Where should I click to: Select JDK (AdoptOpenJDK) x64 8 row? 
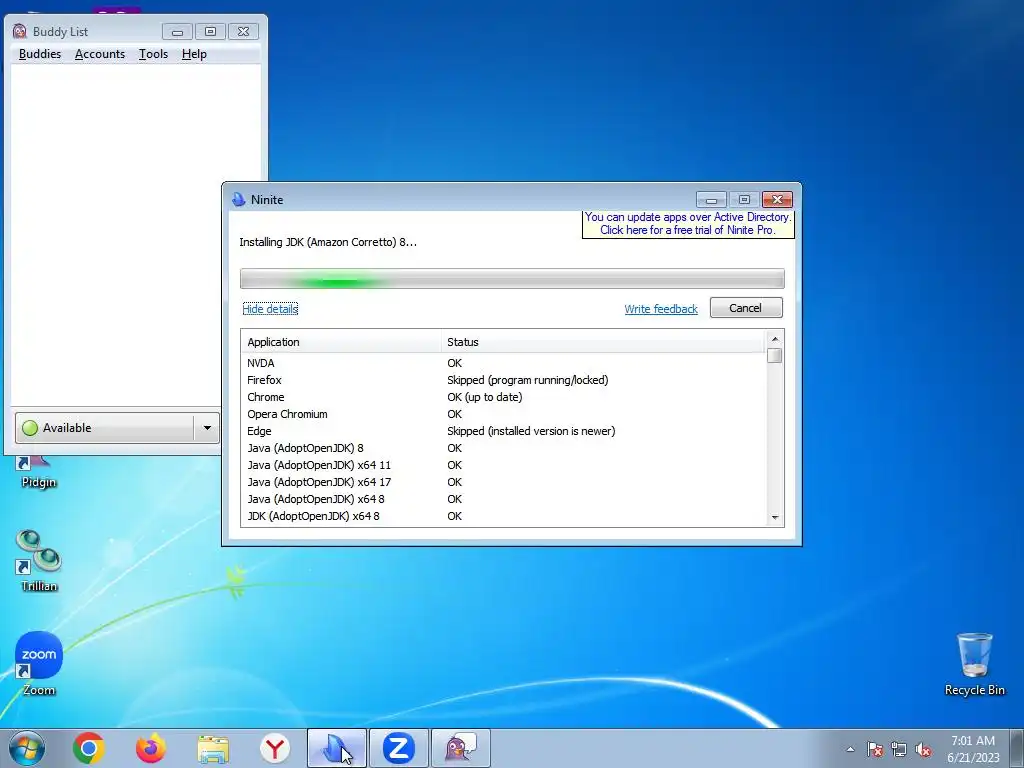tap(503, 516)
